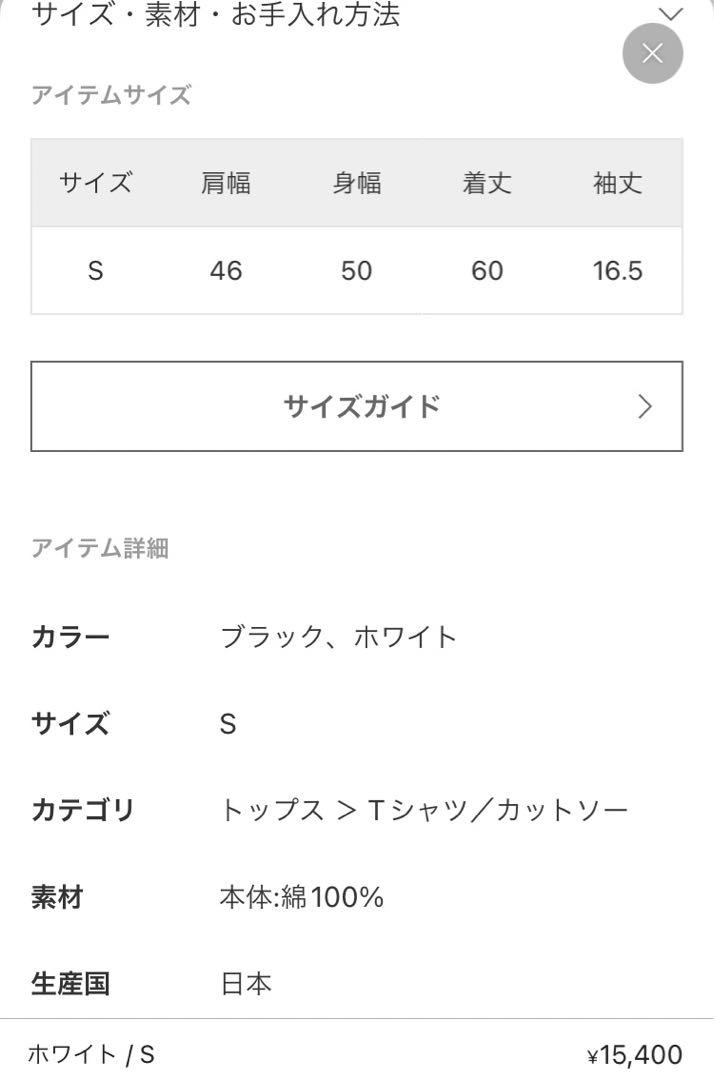The image size is (714, 1080).
Task: Collapse the サイズ・素材・お手入れ方法 section chevron
Action: tap(670, 13)
